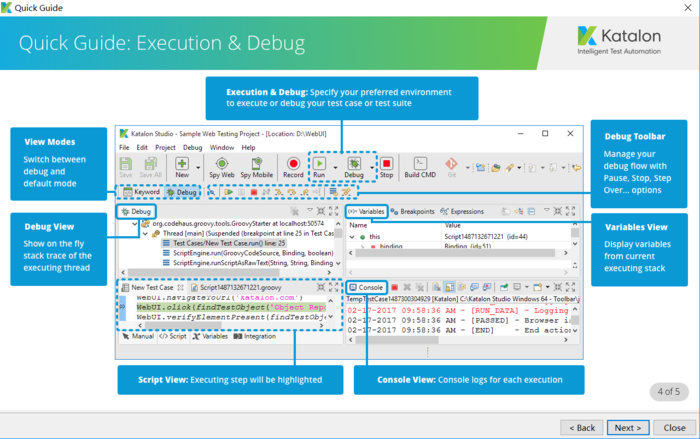This screenshot has width=700, height=439.
Task: Collapse the 'this' variable row
Action: click(352, 237)
